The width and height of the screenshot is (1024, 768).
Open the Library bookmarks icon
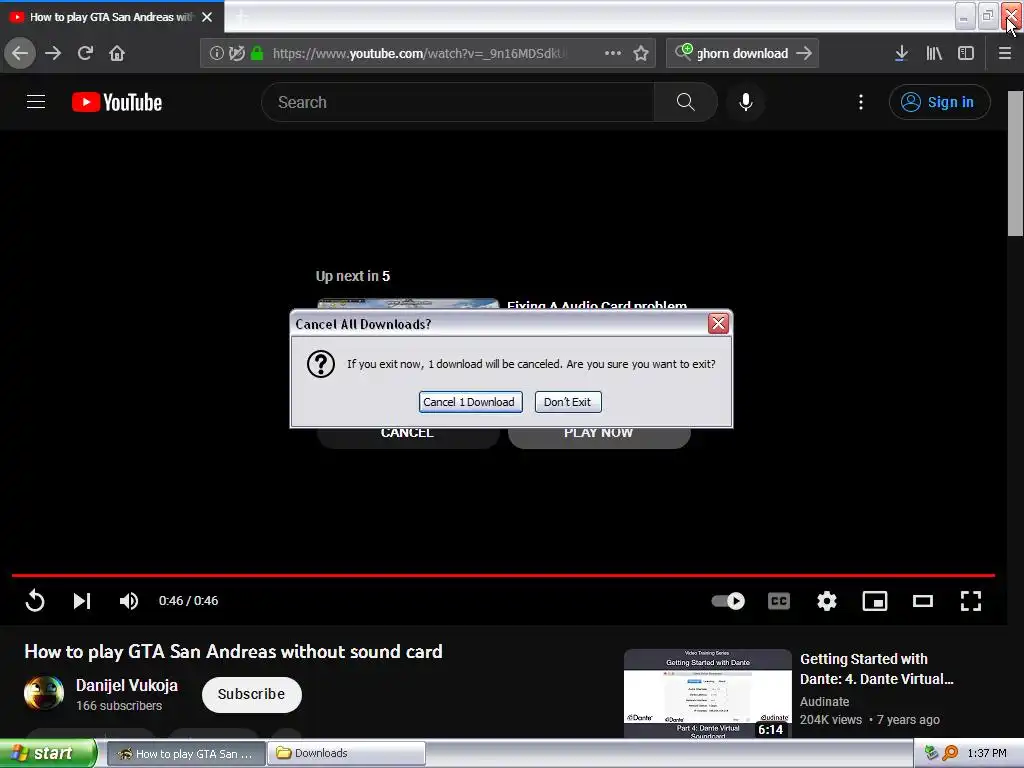click(934, 53)
